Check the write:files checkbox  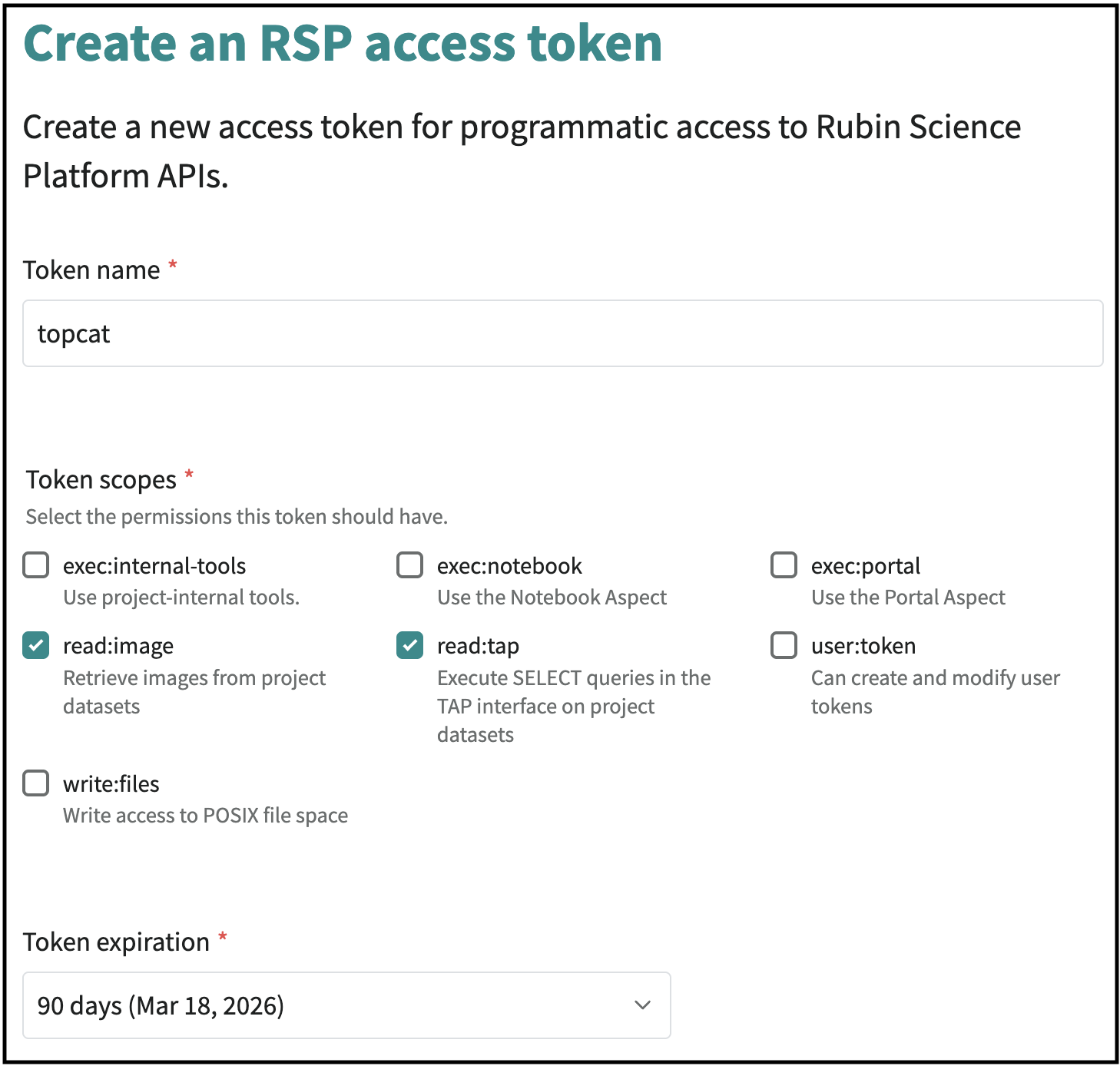[x=35, y=783]
